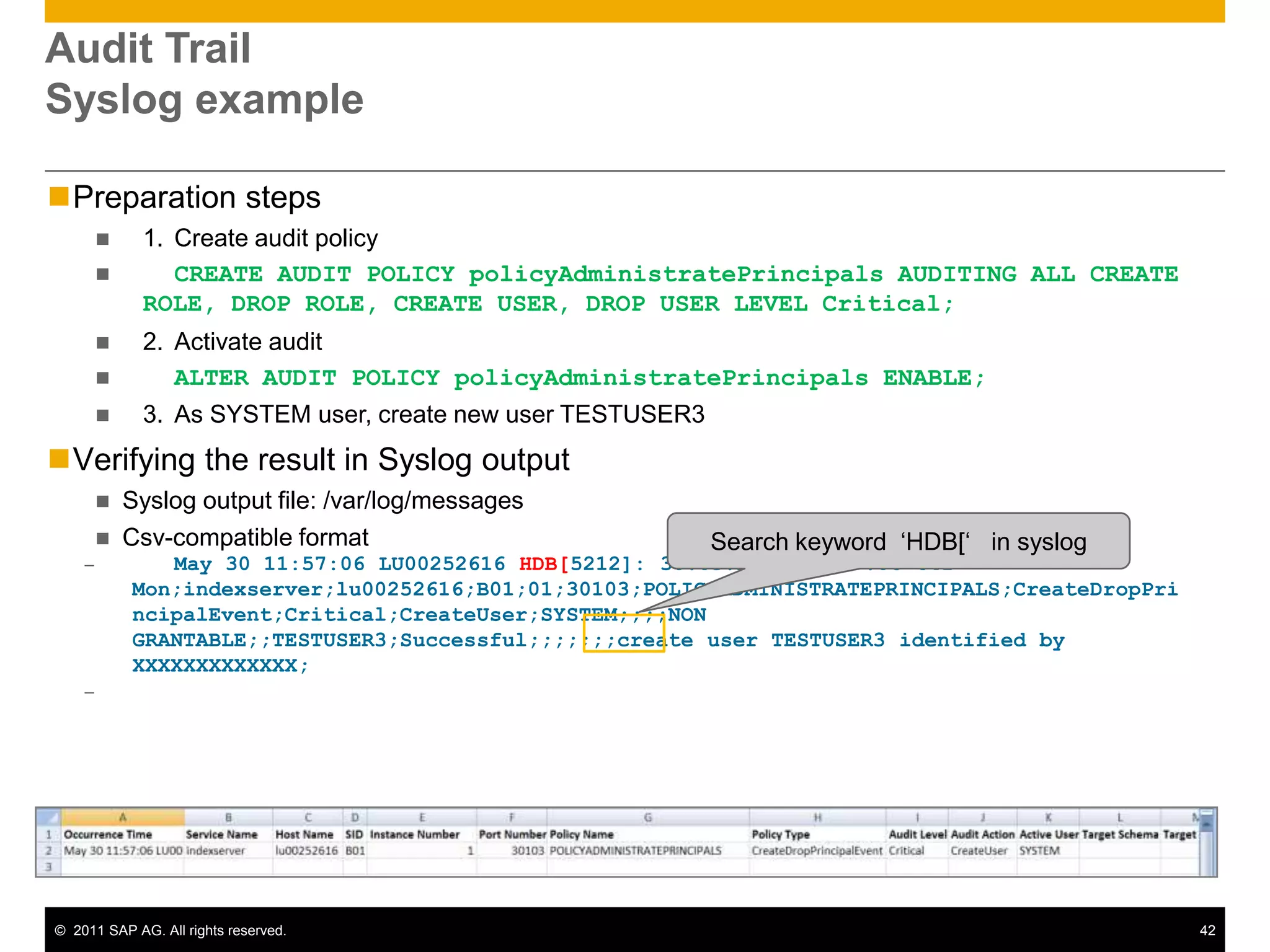Select row 1 header in spreadsheet
1270x952 pixels.
click(49, 834)
